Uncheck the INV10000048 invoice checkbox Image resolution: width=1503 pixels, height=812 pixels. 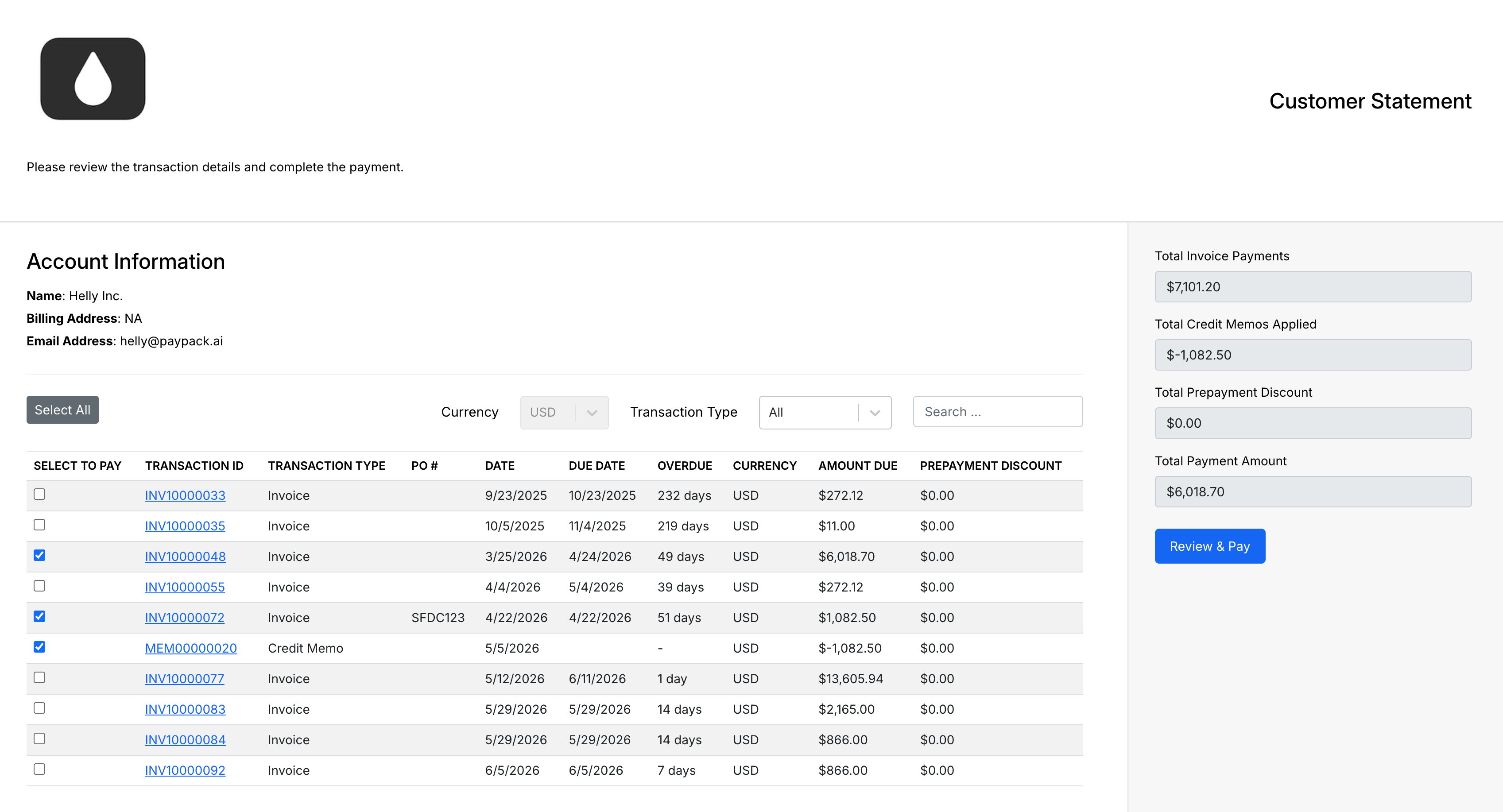[x=40, y=555]
